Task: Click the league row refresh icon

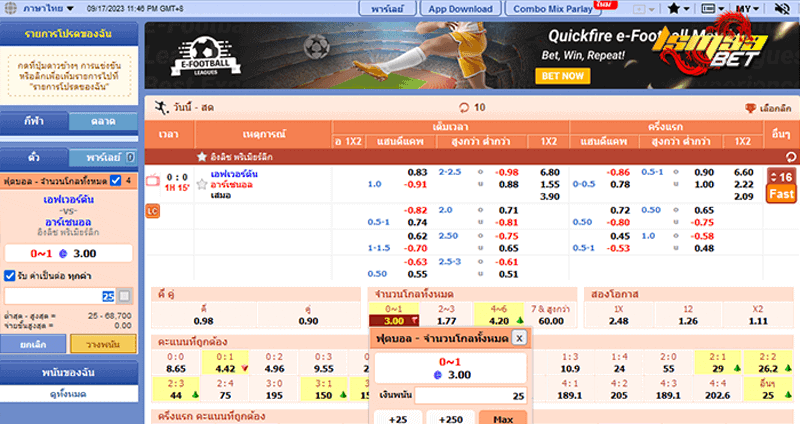Action: [790, 157]
